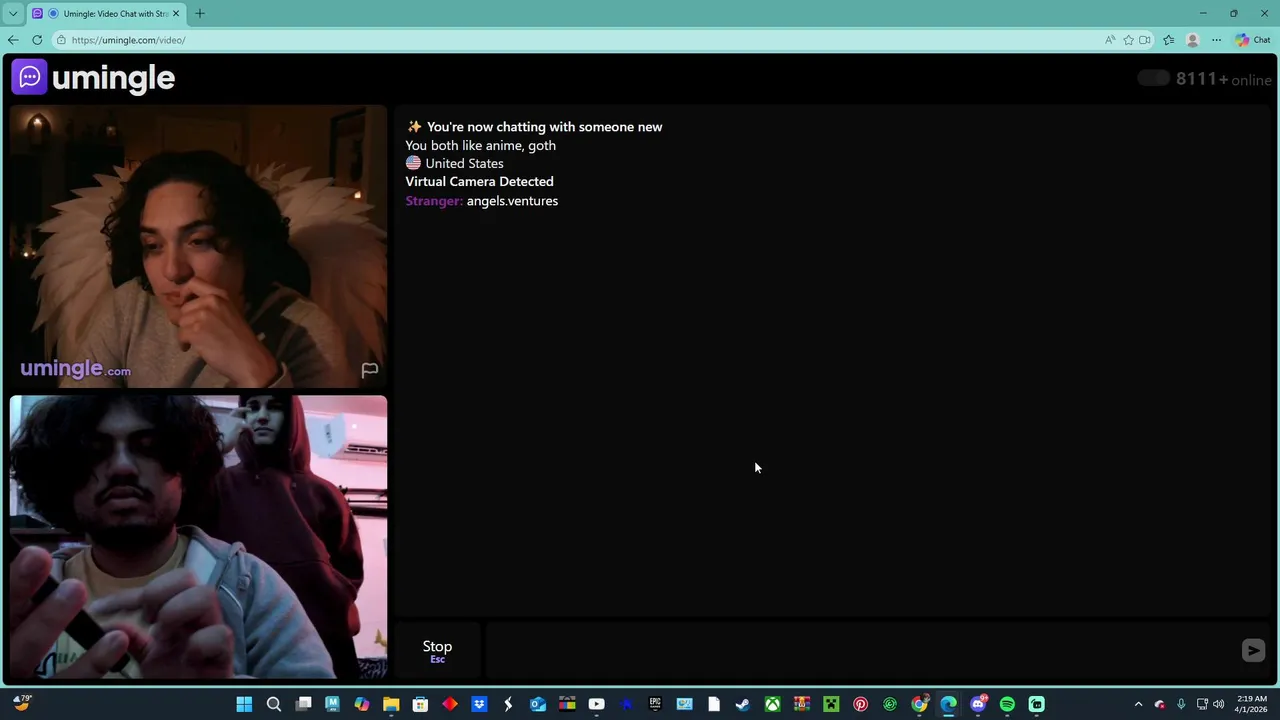Open browser Settings and more menu

[x=1216, y=40]
